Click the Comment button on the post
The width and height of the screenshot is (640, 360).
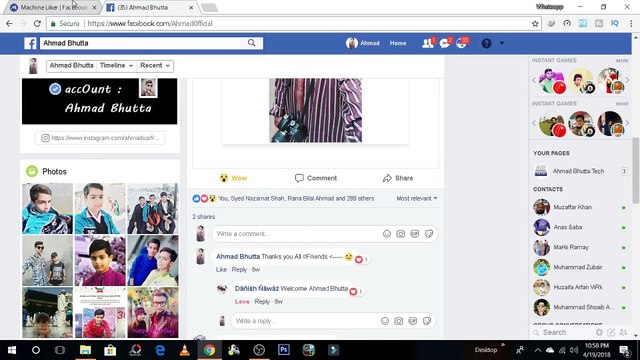316,178
